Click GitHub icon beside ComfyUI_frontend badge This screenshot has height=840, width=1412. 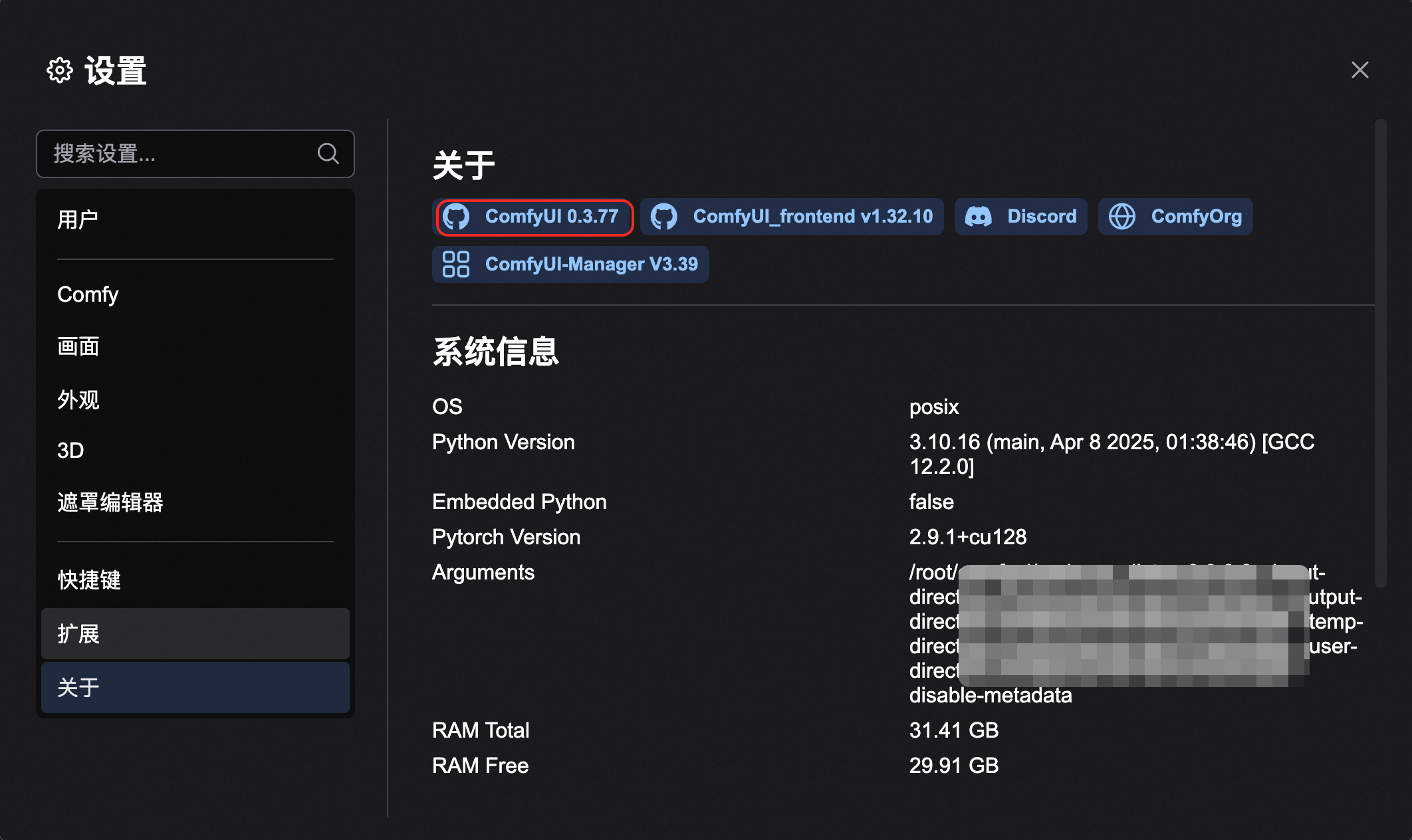click(663, 217)
